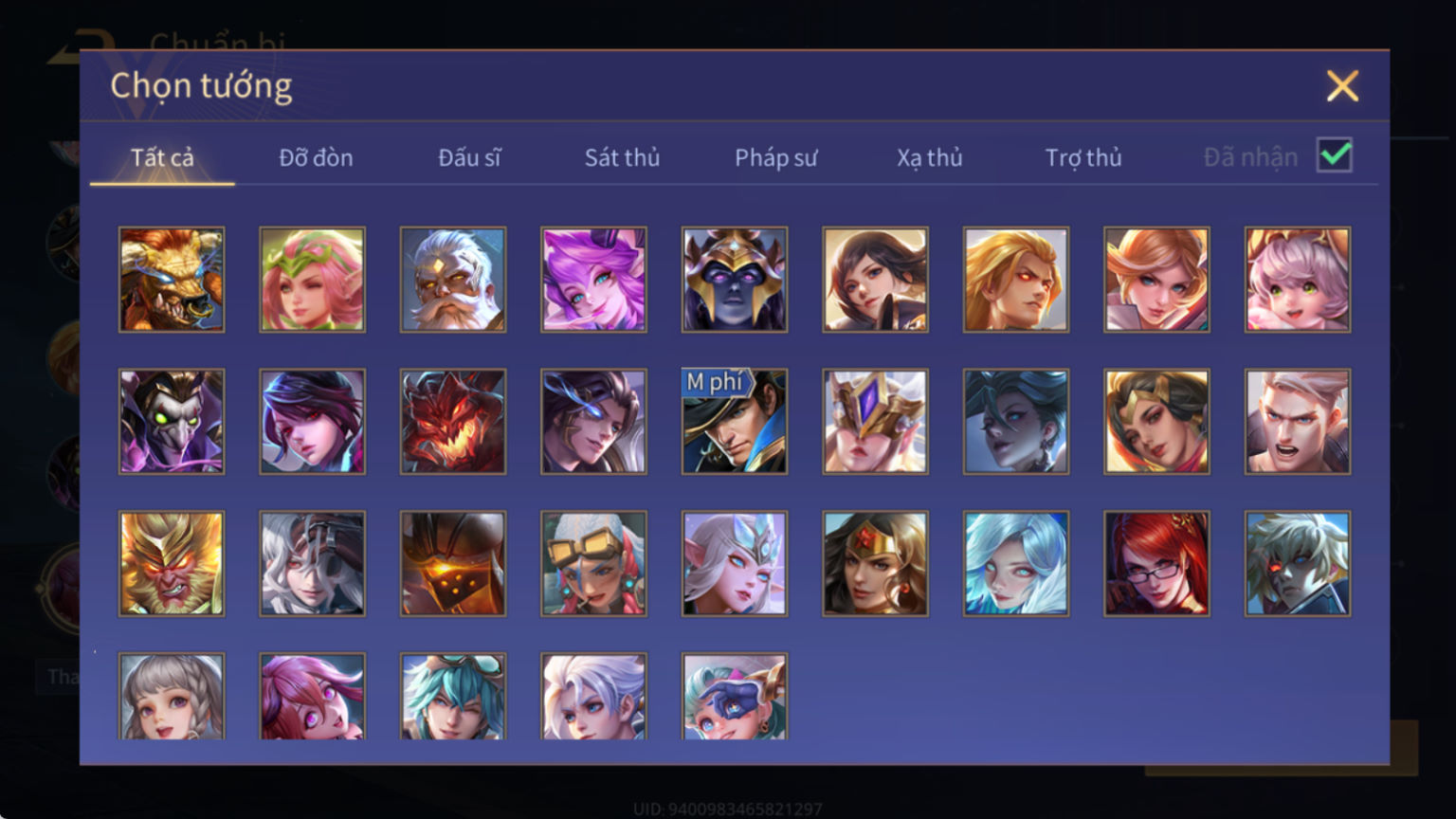This screenshot has height=819, width=1456.
Task: Select the Đấu sĩ category tab
Action: click(x=469, y=157)
